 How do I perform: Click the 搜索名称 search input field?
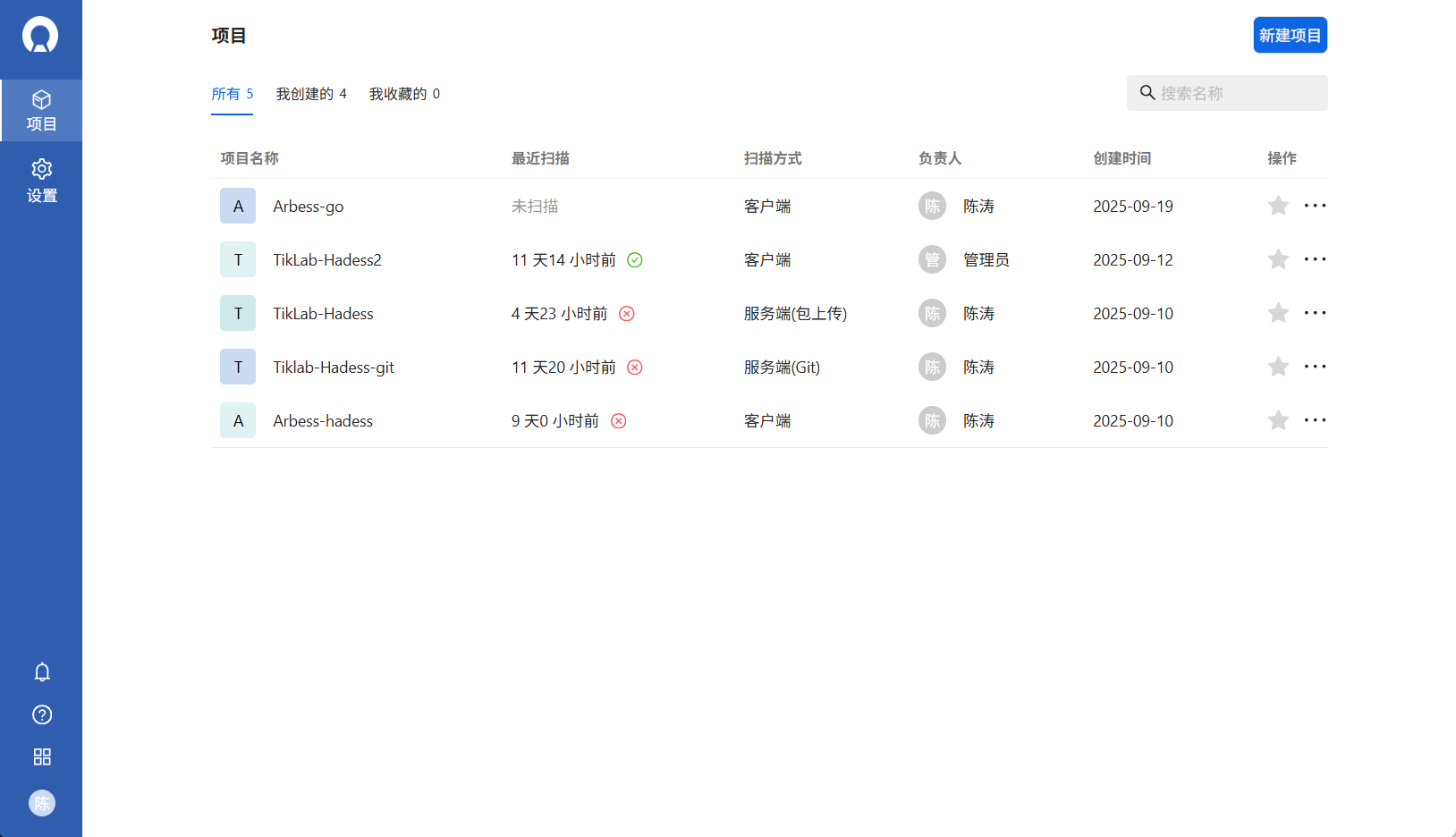click(x=1226, y=93)
